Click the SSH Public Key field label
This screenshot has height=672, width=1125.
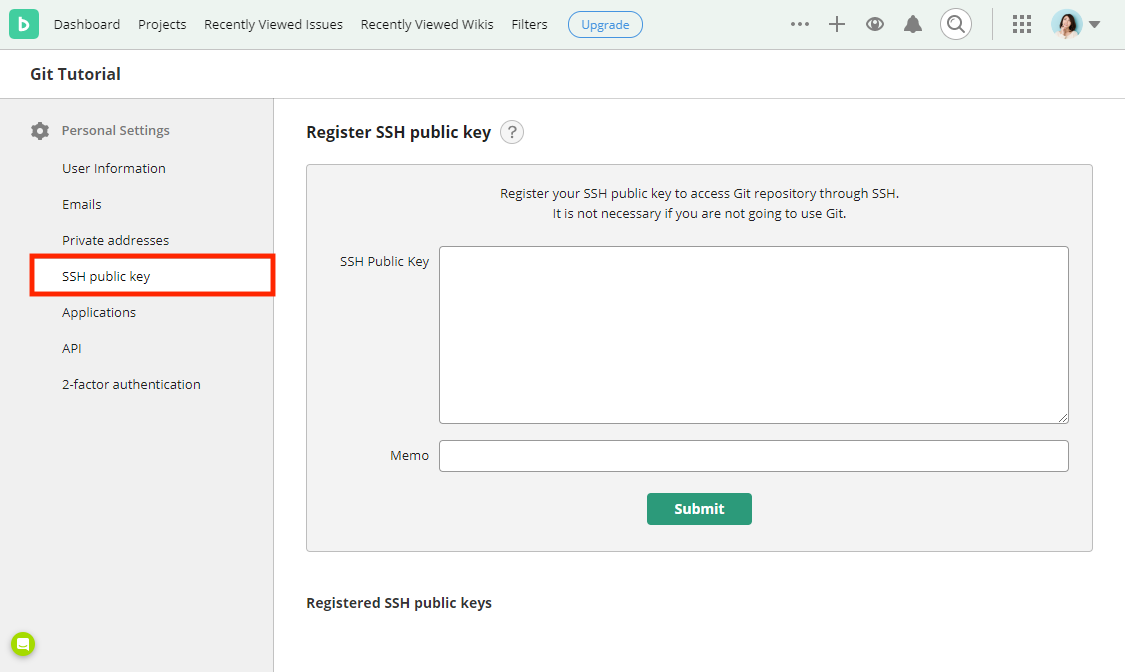(x=385, y=262)
